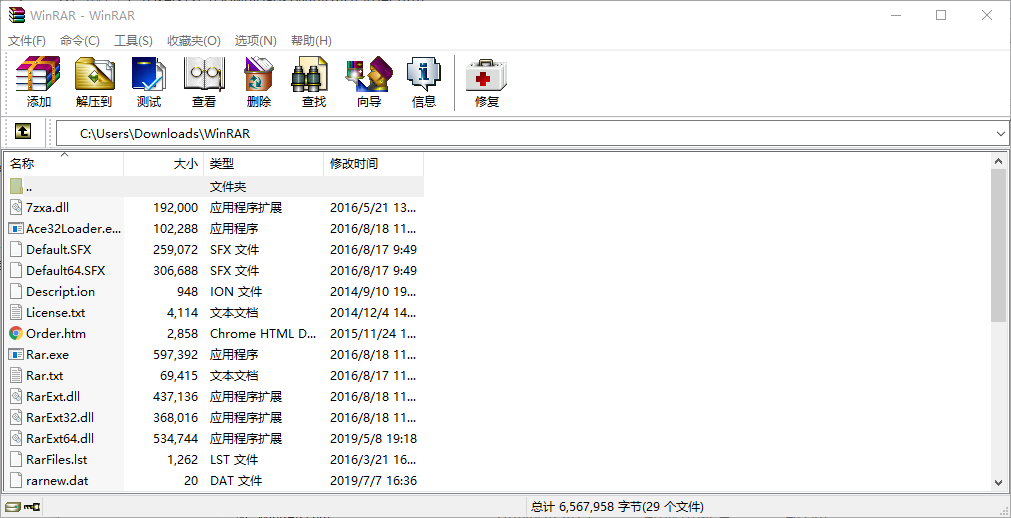Click the scrollbar down arrow

click(x=998, y=482)
